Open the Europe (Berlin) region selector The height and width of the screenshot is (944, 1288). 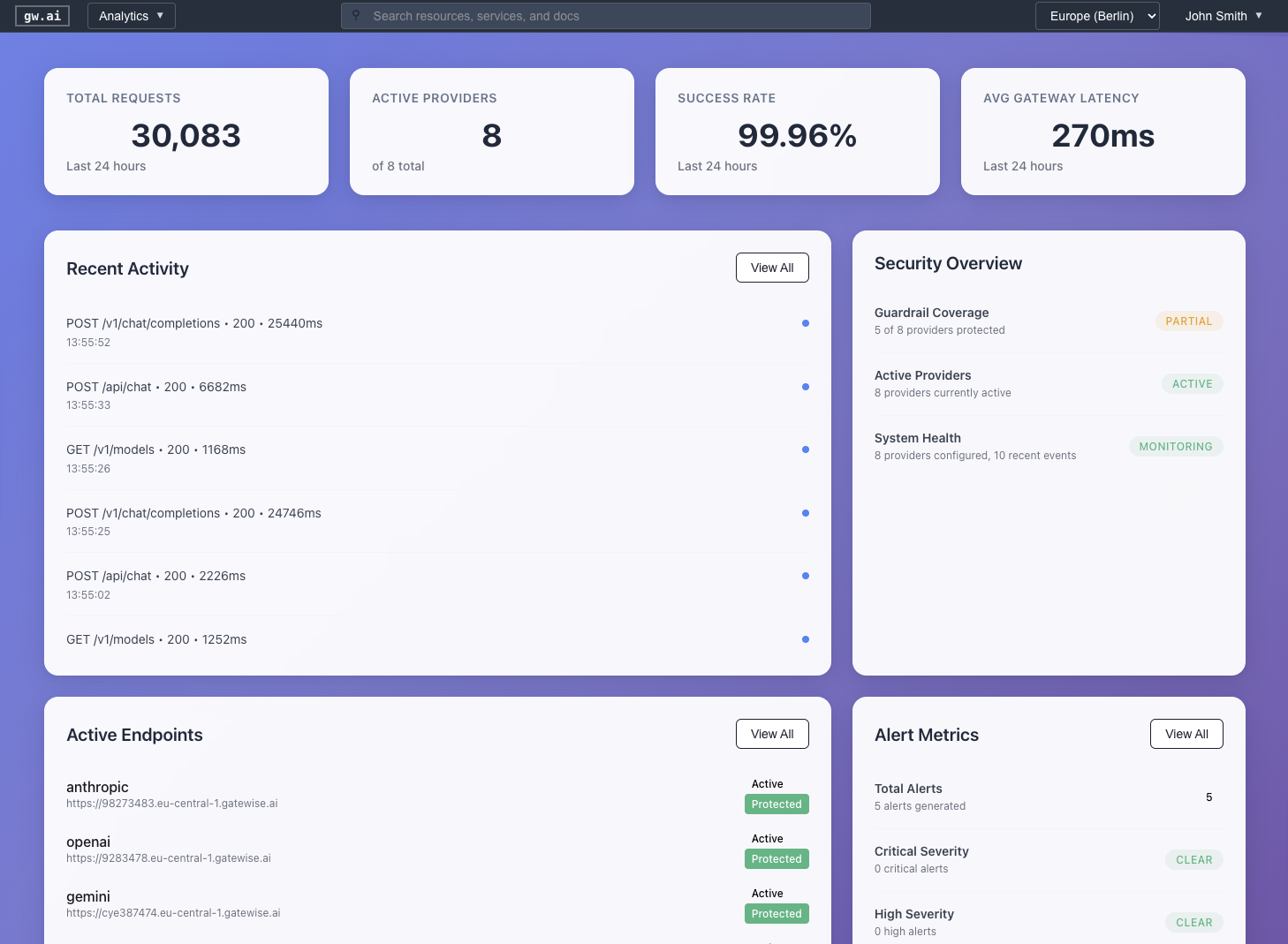(x=1097, y=15)
